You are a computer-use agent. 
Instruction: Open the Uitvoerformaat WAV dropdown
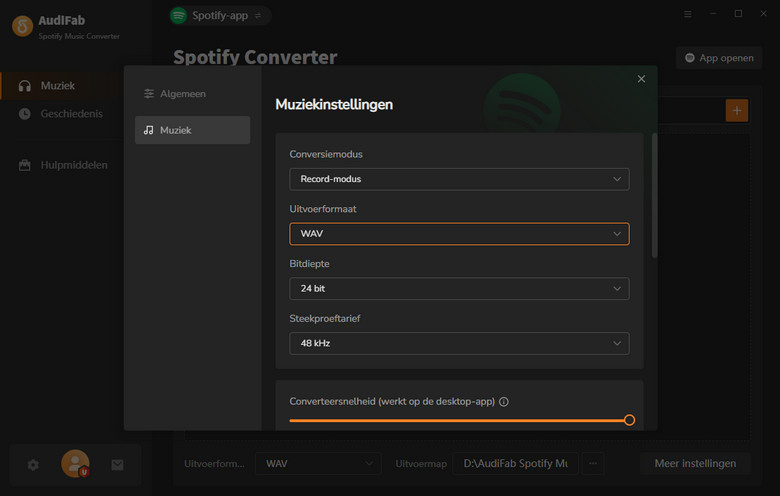[x=459, y=234]
